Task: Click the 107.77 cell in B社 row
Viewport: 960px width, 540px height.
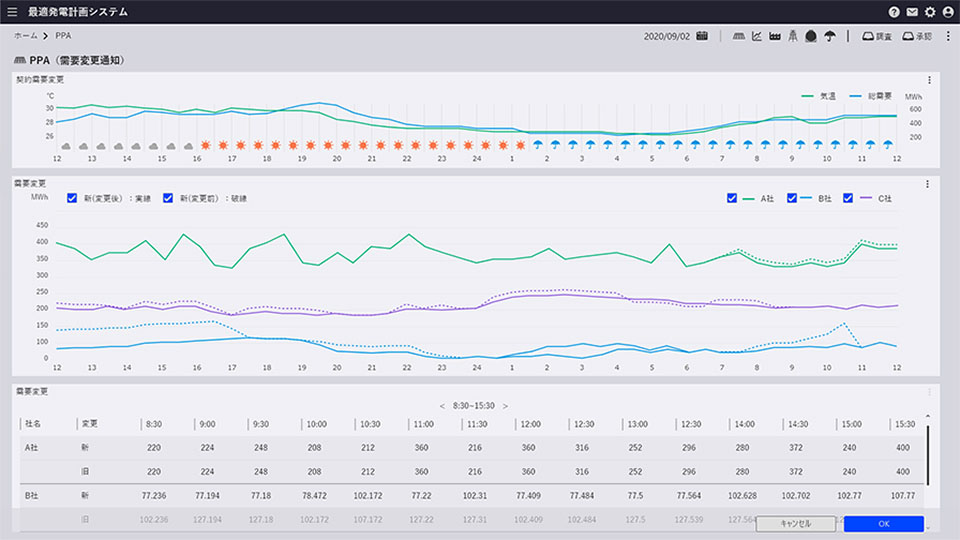Action: click(902, 495)
